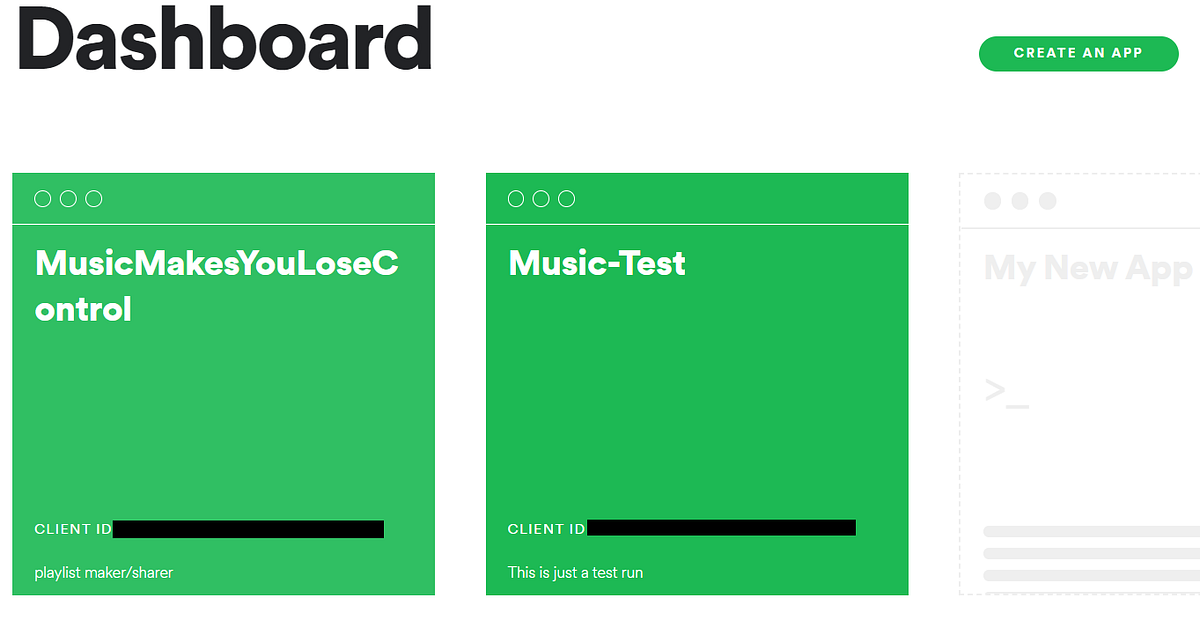This screenshot has height=644, width=1200.
Task: Click the last circle icon on Music-Test card
Action: point(567,198)
